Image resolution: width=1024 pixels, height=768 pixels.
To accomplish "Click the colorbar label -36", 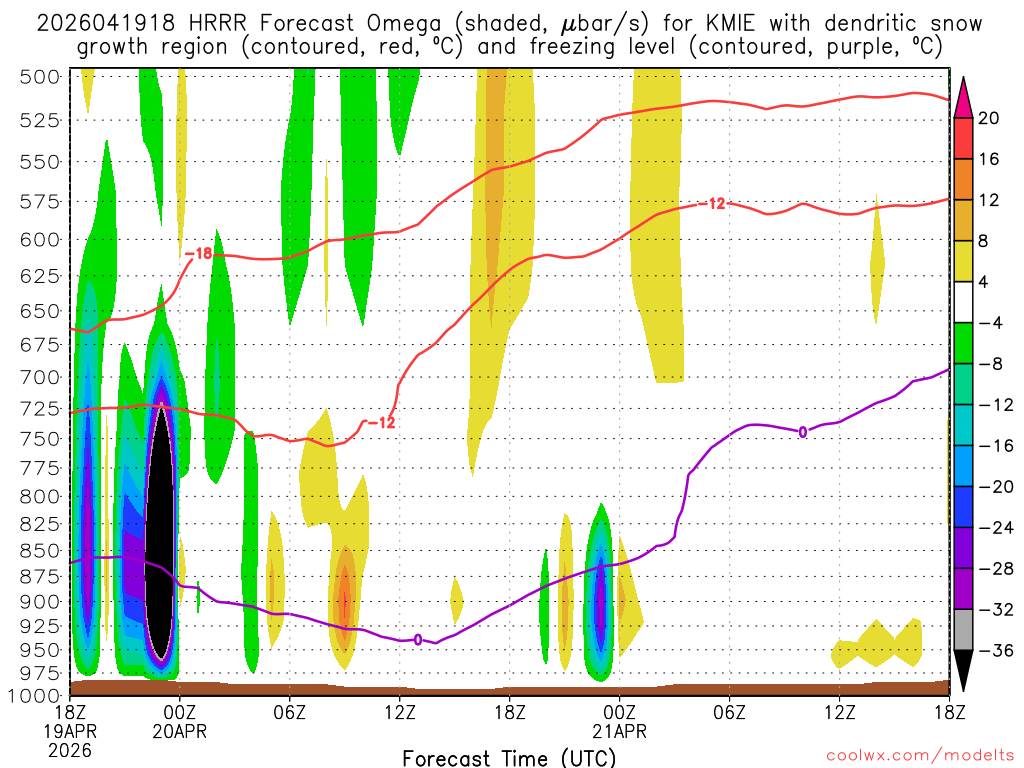I will (x=996, y=650).
